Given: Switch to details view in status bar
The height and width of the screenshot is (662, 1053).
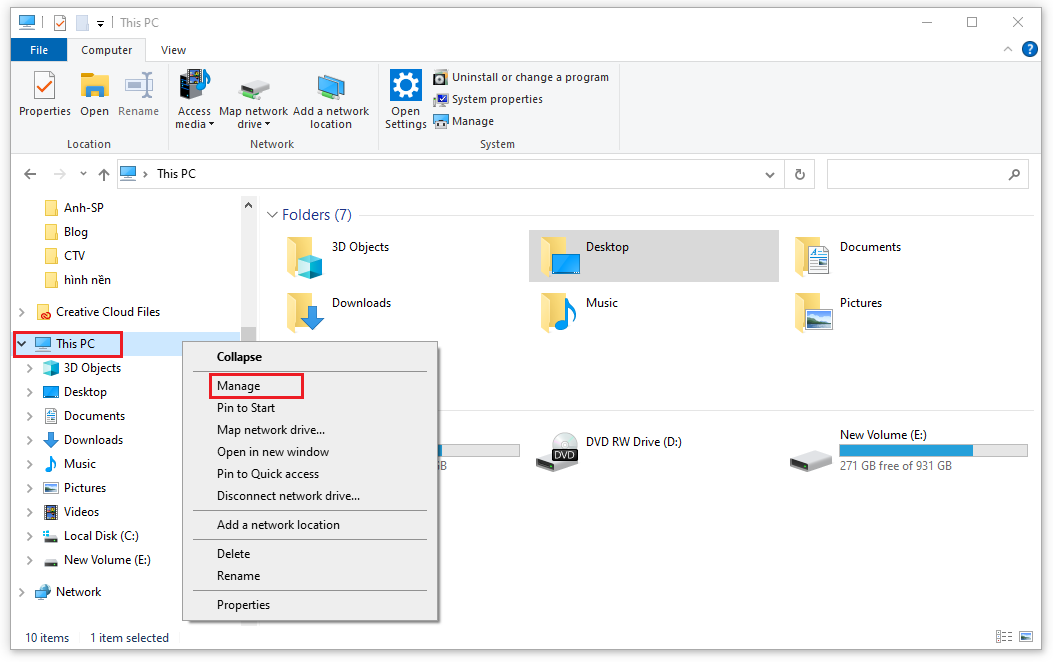Looking at the screenshot, I should click(x=1003, y=636).
